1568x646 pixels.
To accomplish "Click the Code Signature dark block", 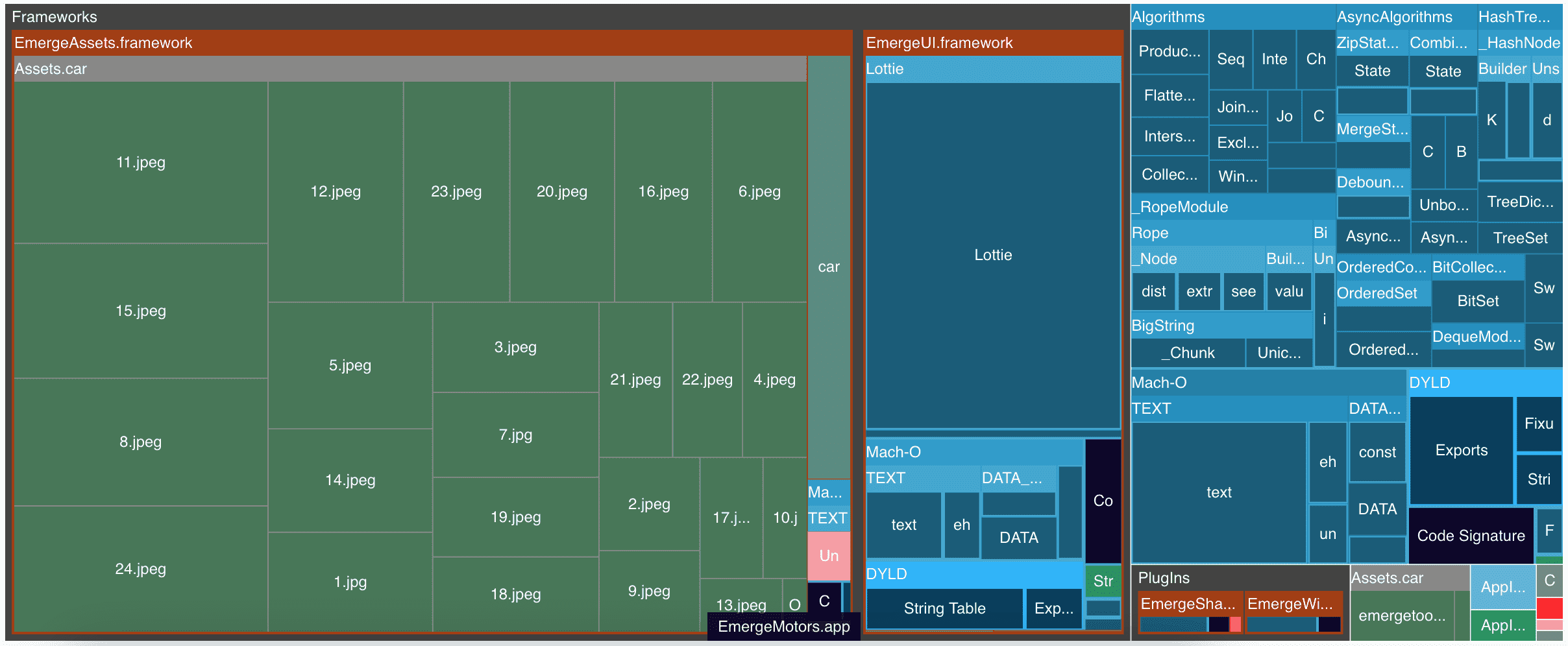I will pyautogui.click(x=1471, y=535).
